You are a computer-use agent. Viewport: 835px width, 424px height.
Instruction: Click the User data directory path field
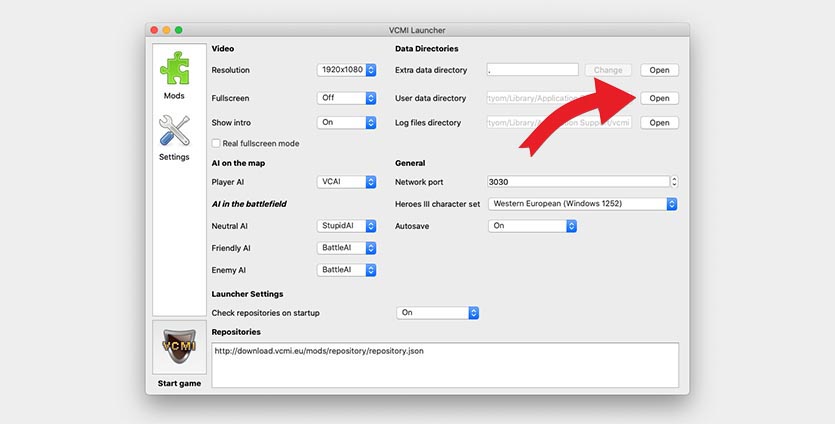(559, 98)
